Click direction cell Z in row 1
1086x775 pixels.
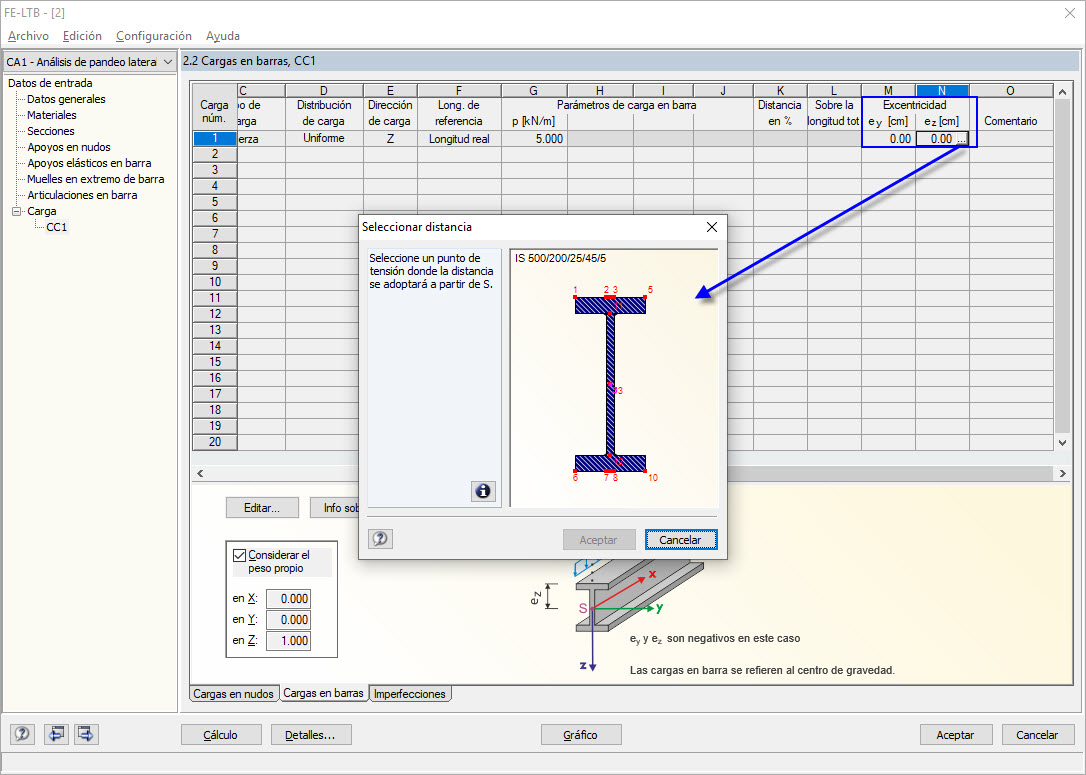pyautogui.click(x=391, y=139)
